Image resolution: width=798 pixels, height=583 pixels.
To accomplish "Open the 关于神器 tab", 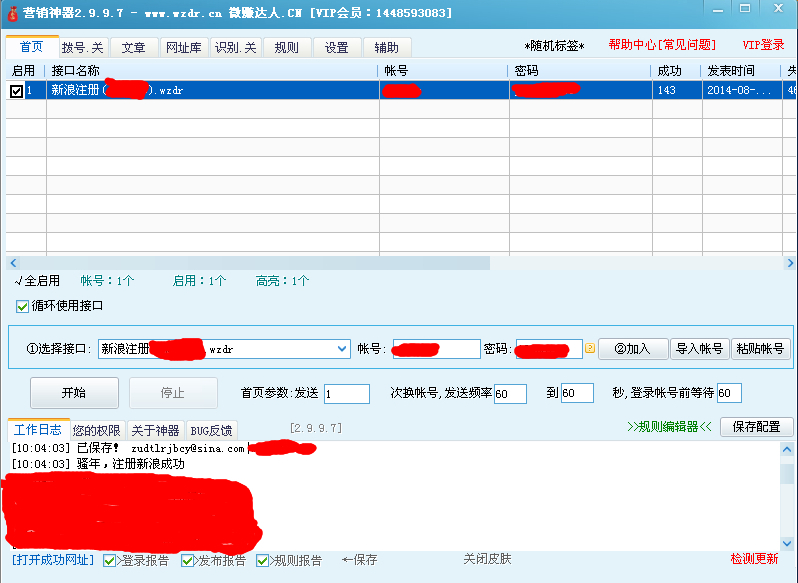I will point(155,431).
